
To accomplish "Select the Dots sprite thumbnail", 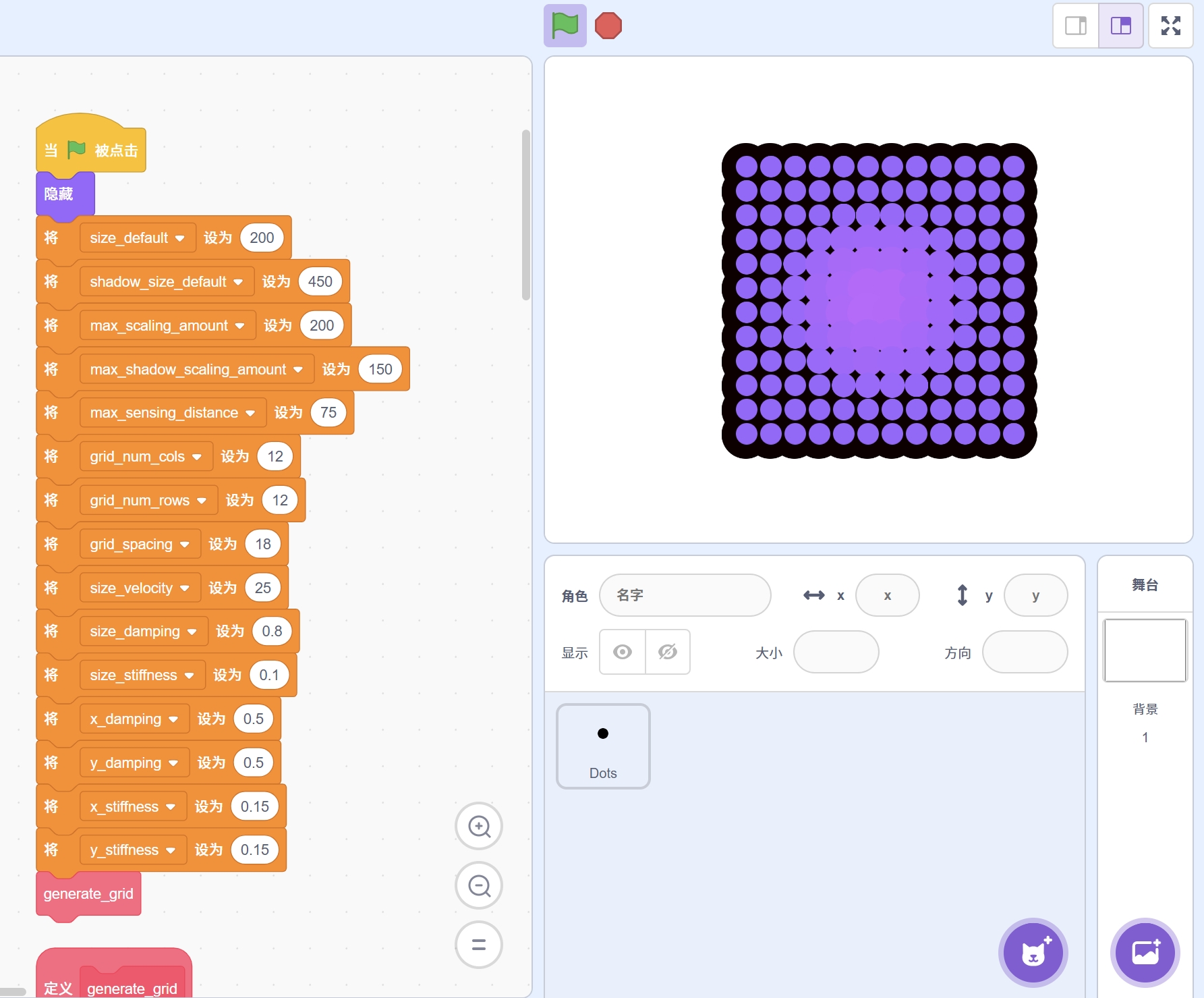I will (603, 746).
